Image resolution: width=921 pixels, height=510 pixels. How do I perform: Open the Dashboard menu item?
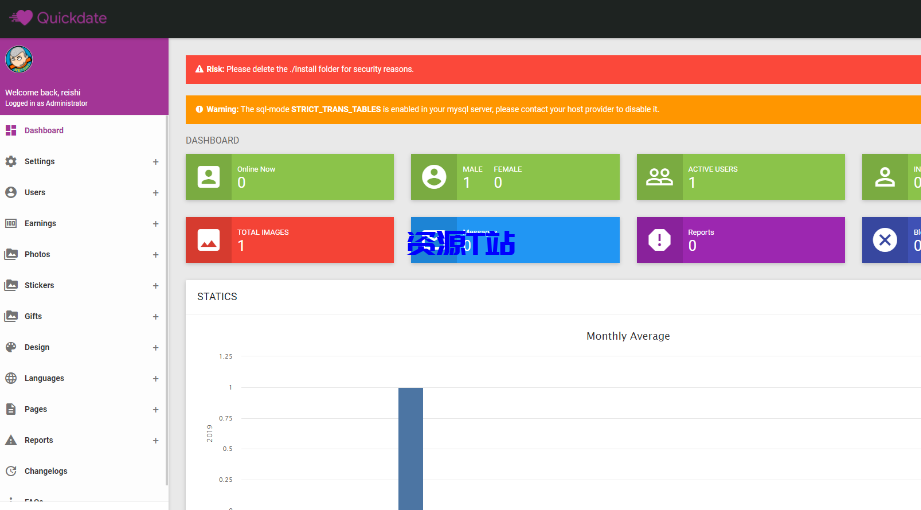[44, 130]
